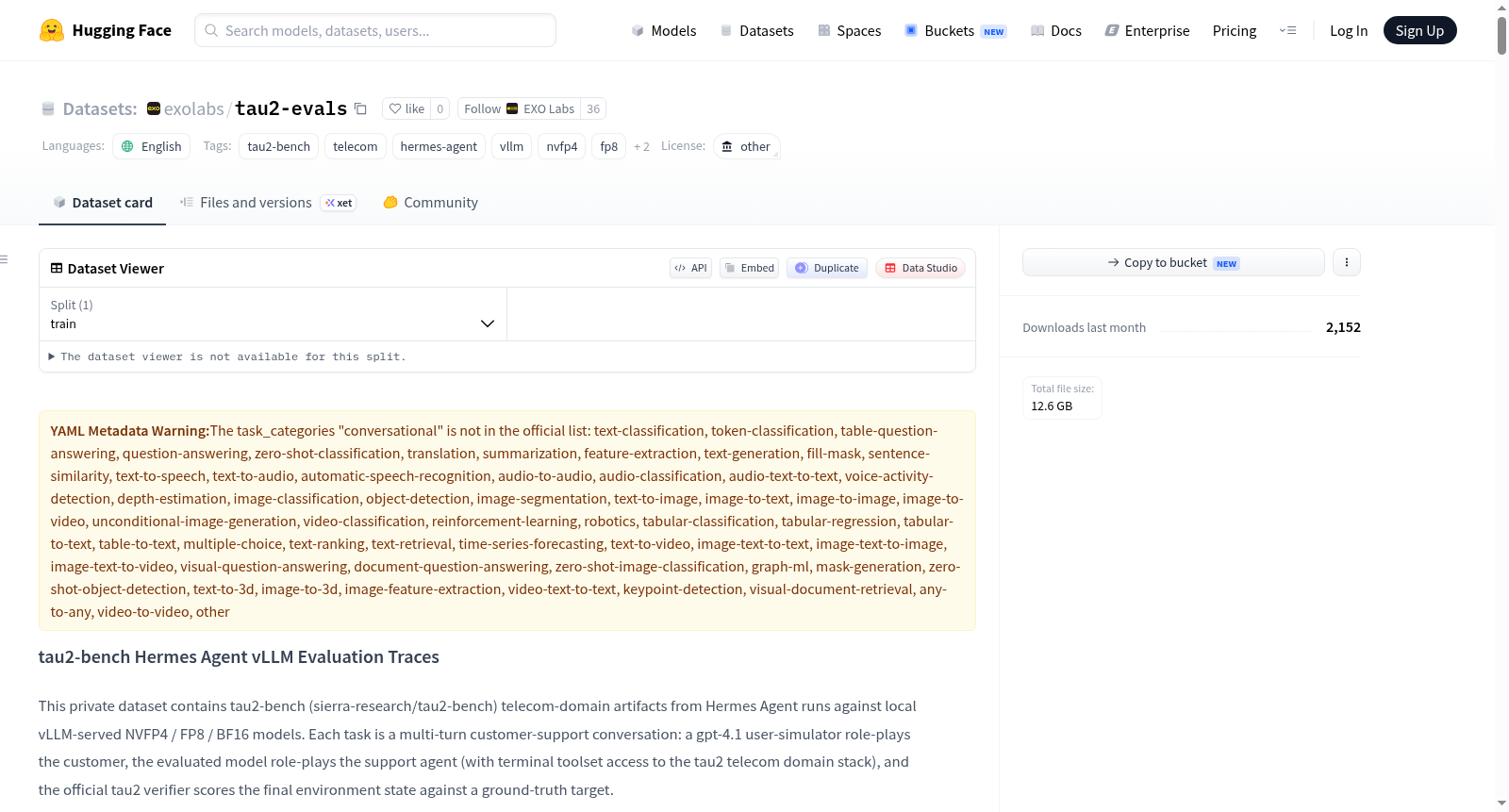Filter by the telecom tag
This screenshot has height=812, width=1509.
pyautogui.click(x=356, y=146)
